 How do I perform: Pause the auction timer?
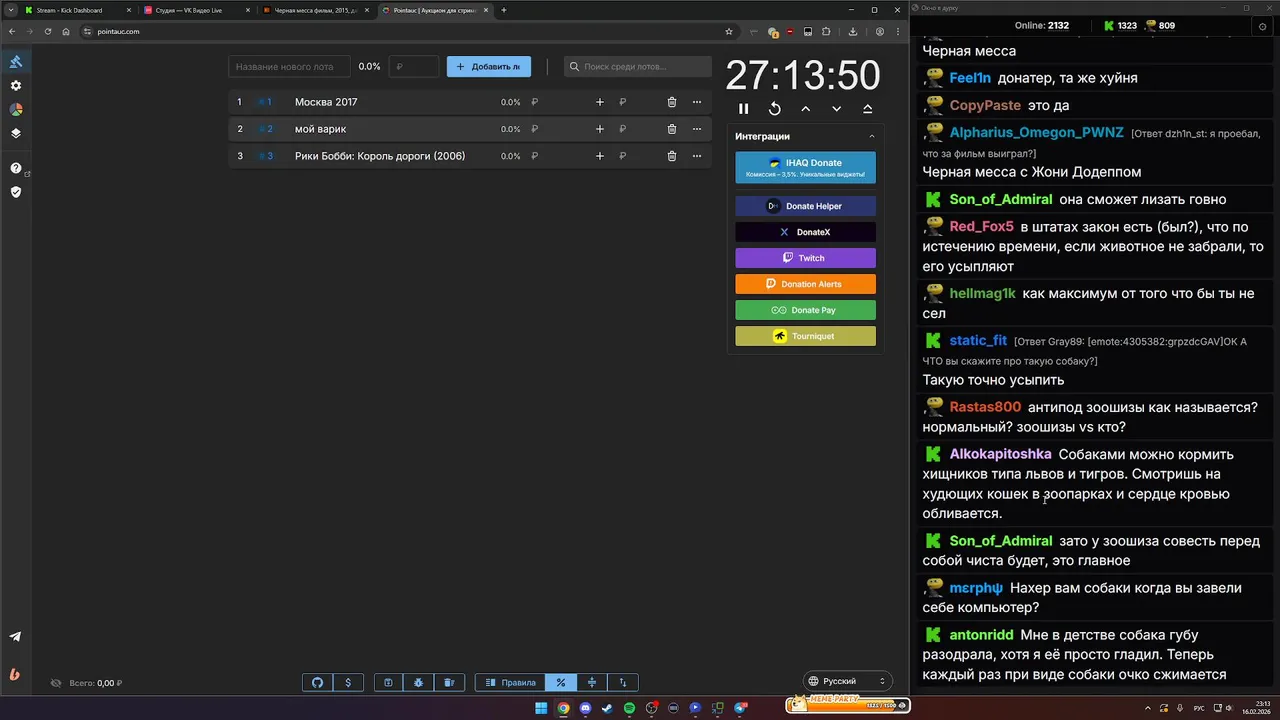tap(743, 108)
